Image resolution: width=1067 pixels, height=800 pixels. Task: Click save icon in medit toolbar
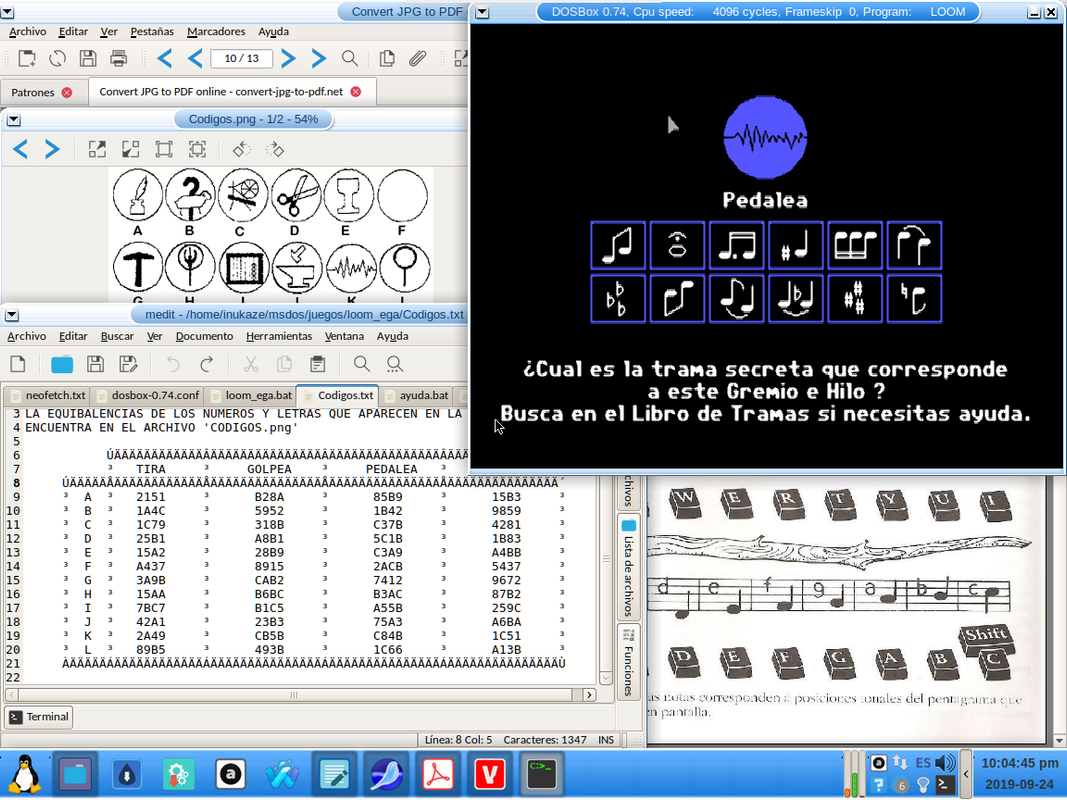95,364
